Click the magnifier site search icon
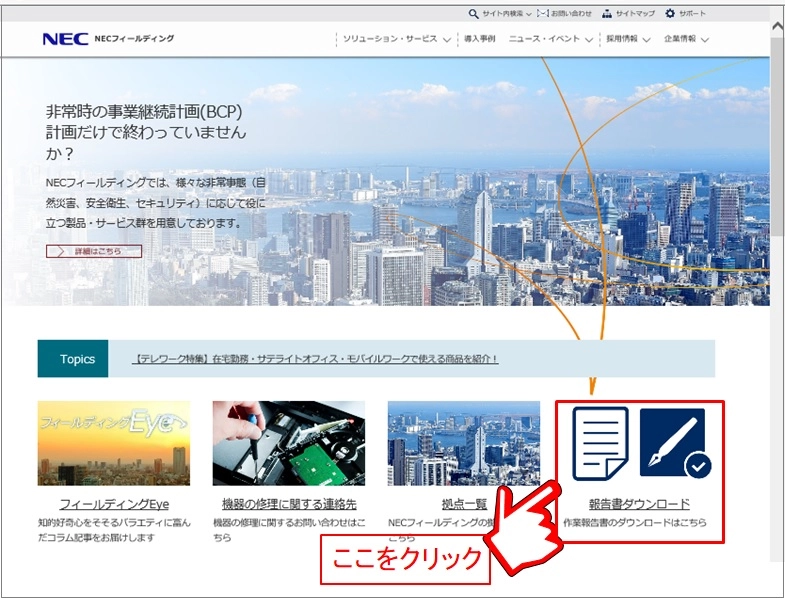The width and height of the screenshot is (785, 598). (x=474, y=14)
